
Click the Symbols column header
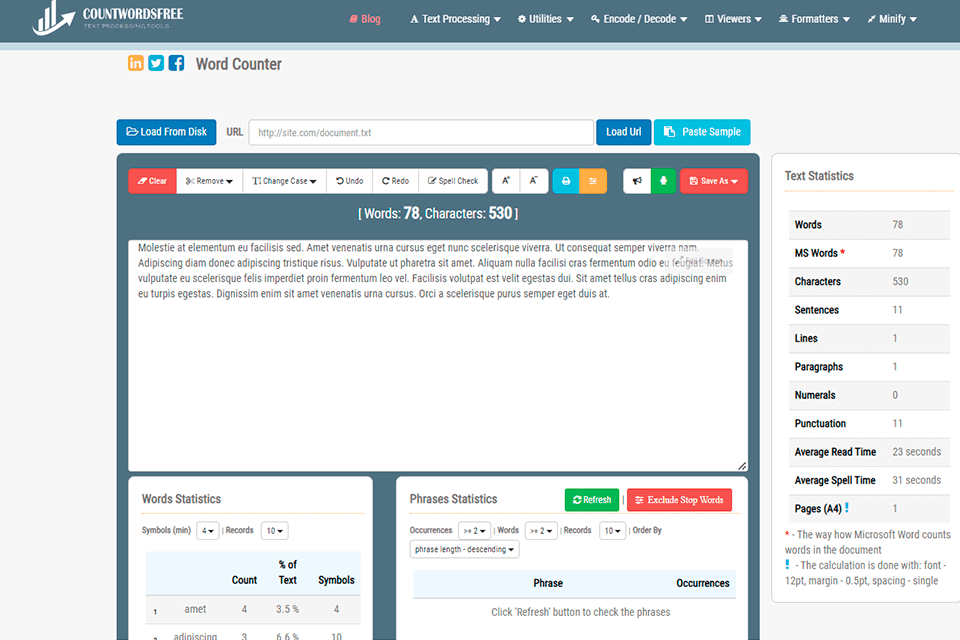pos(336,580)
